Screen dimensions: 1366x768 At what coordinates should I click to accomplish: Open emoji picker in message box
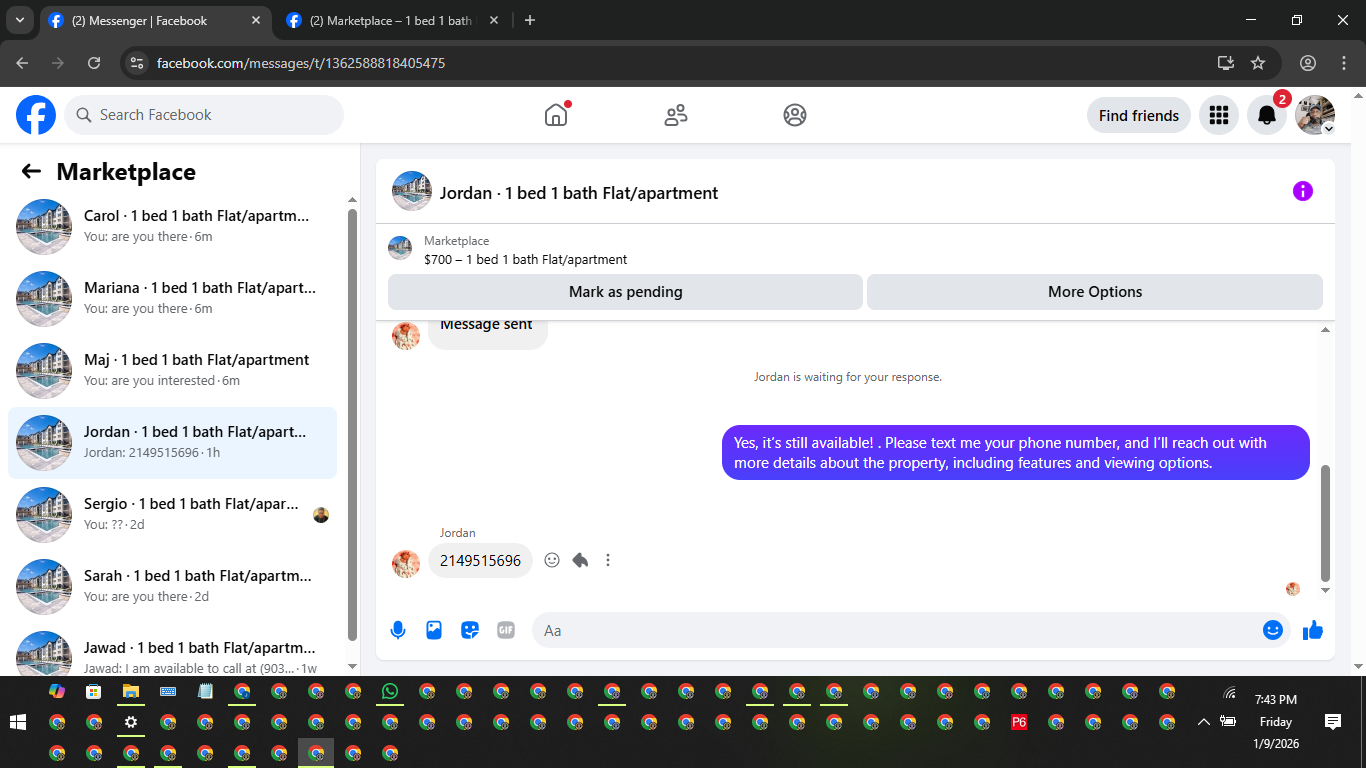1272,630
